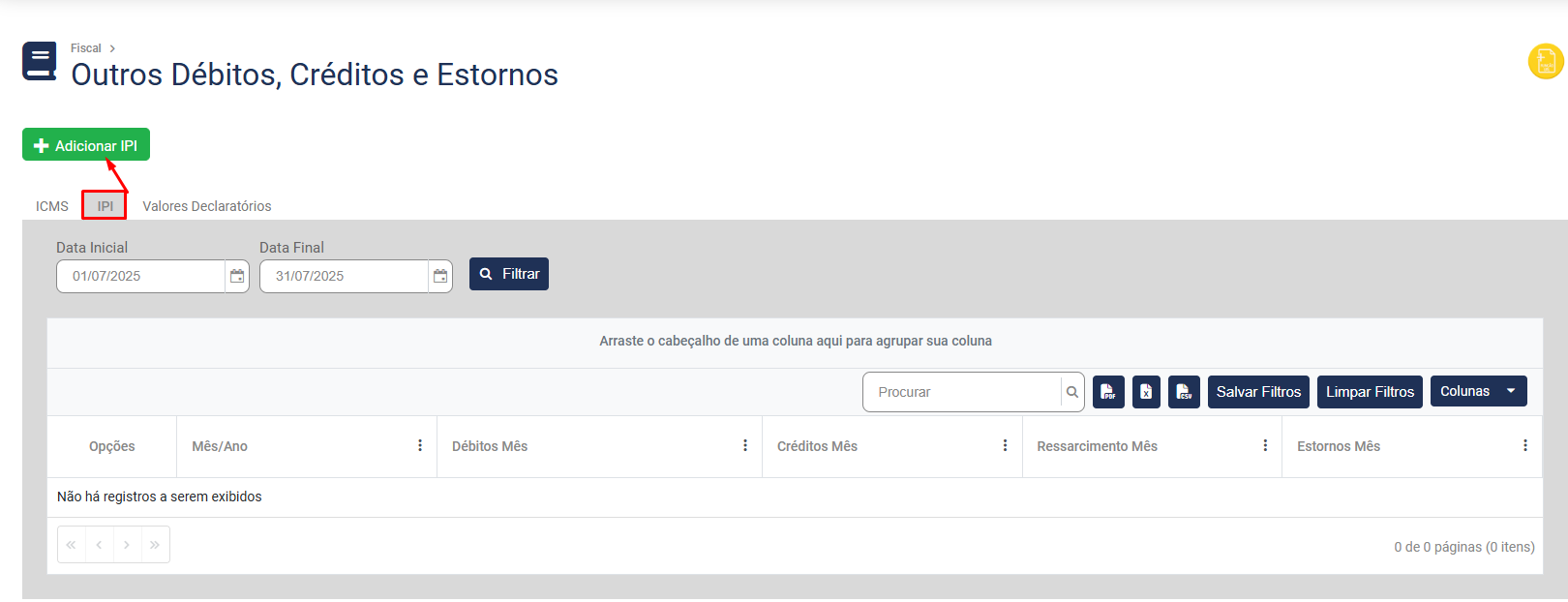
Task: Click the Fiscal breadcrumb link
Action: pyautogui.click(x=85, y=48)
